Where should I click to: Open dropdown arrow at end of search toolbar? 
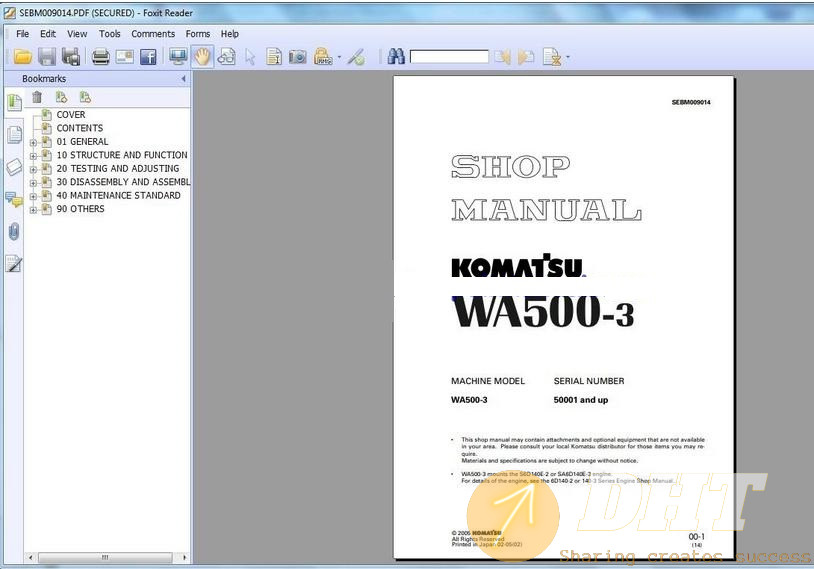point(568,57)
